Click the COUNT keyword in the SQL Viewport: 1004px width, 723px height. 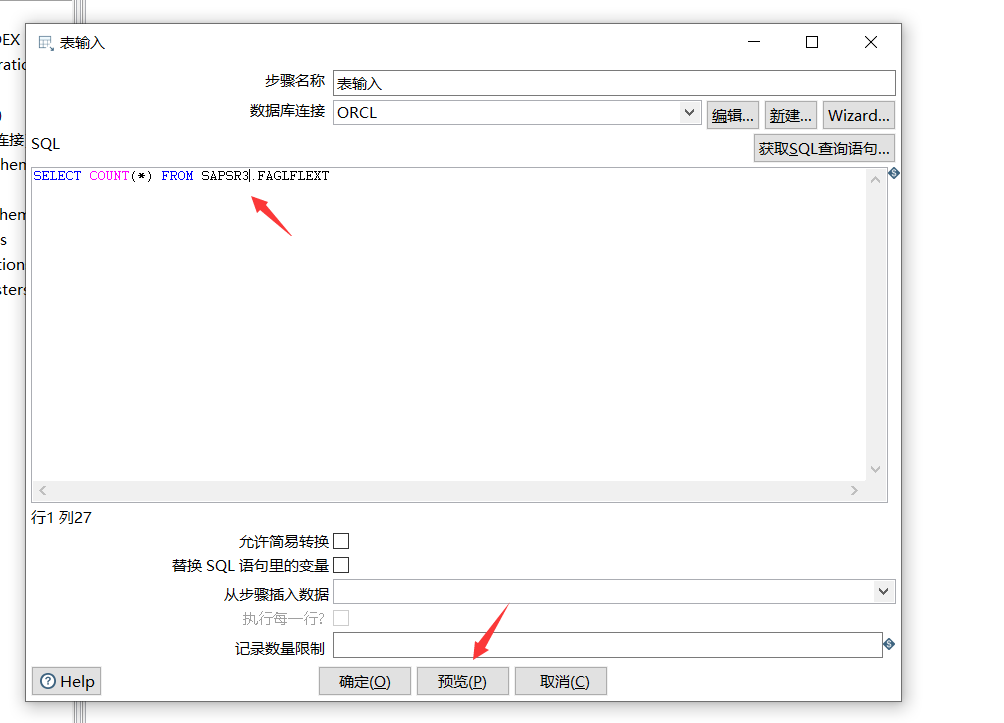[109, 175]
